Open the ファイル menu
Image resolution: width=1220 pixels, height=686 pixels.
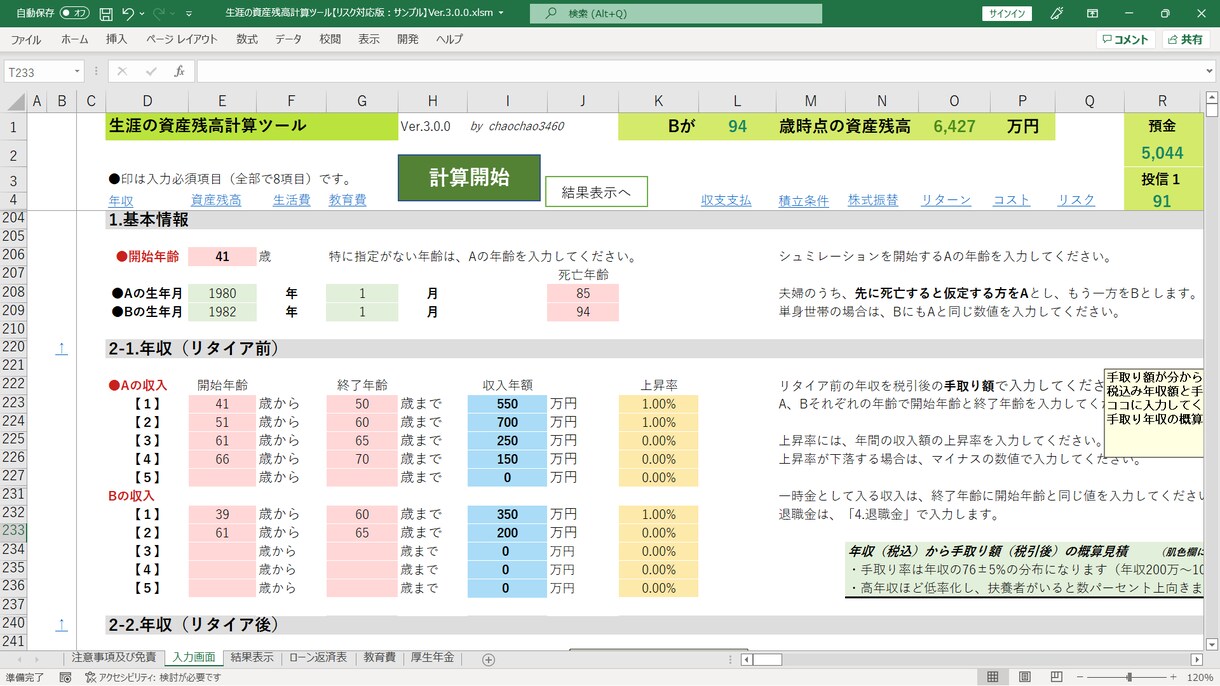point(26,40)
